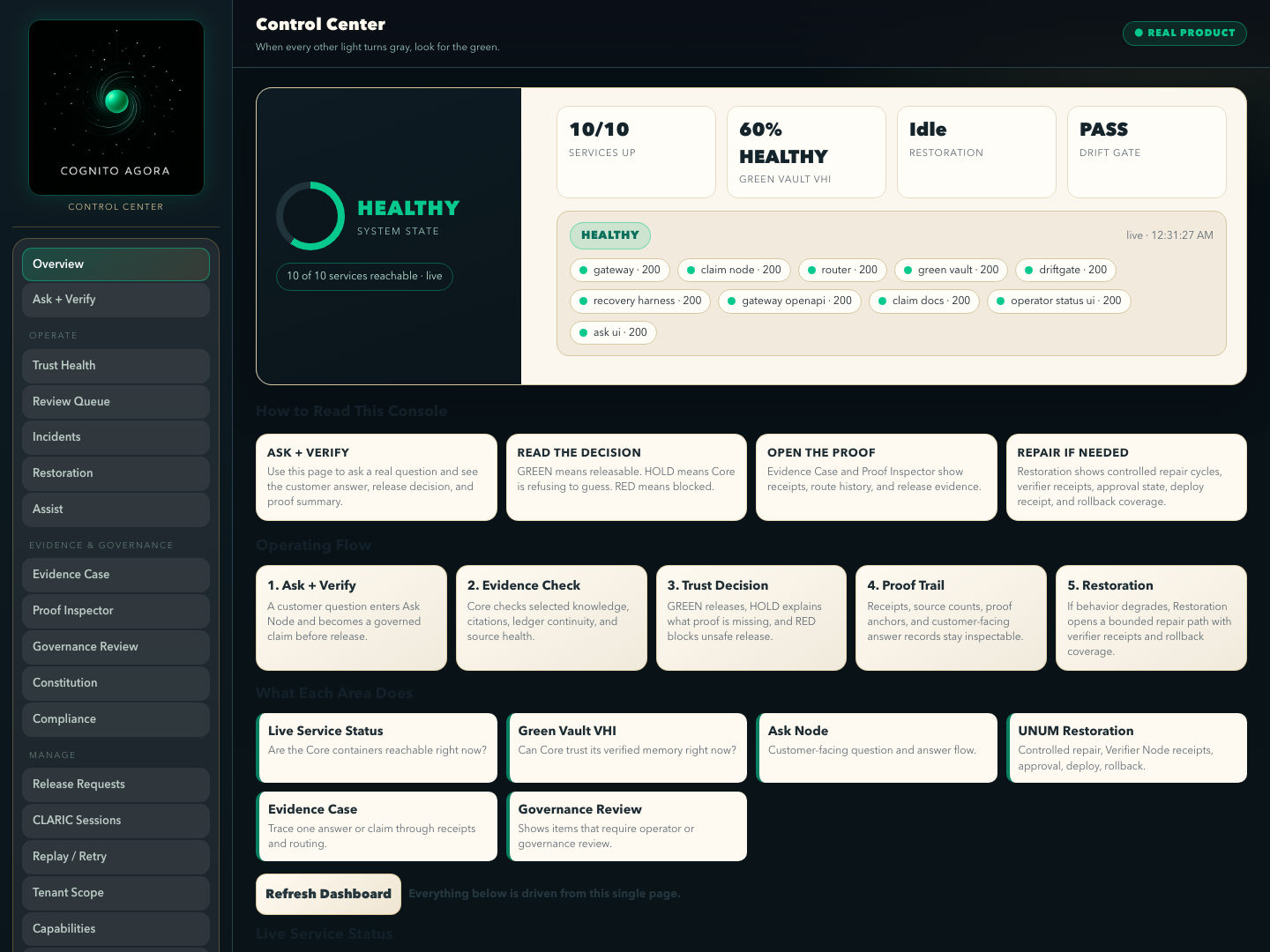Click the claim docs · 200 chip

[924, 301]
